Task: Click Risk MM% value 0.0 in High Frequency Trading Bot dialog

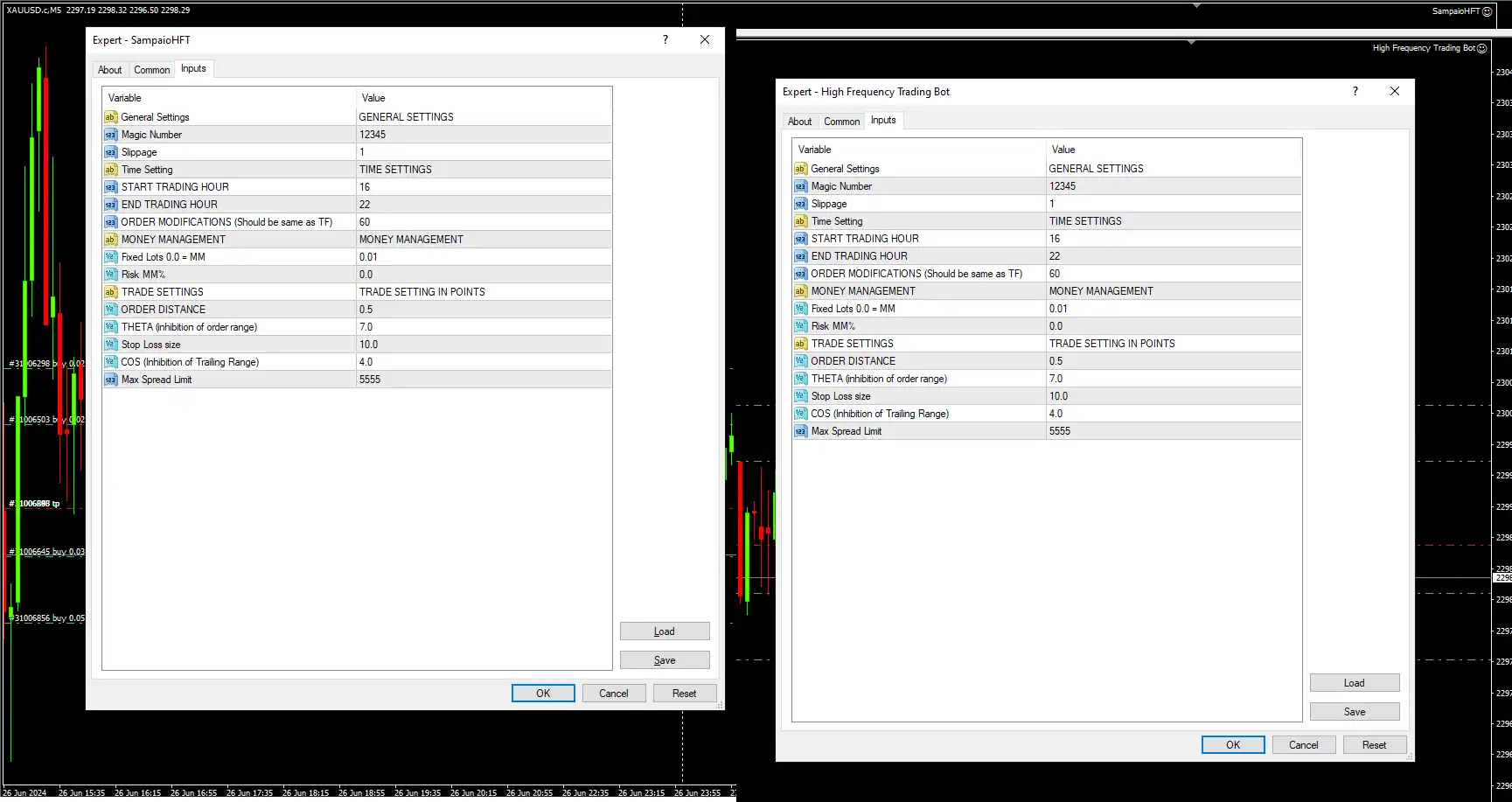Action: point(1174,326)
